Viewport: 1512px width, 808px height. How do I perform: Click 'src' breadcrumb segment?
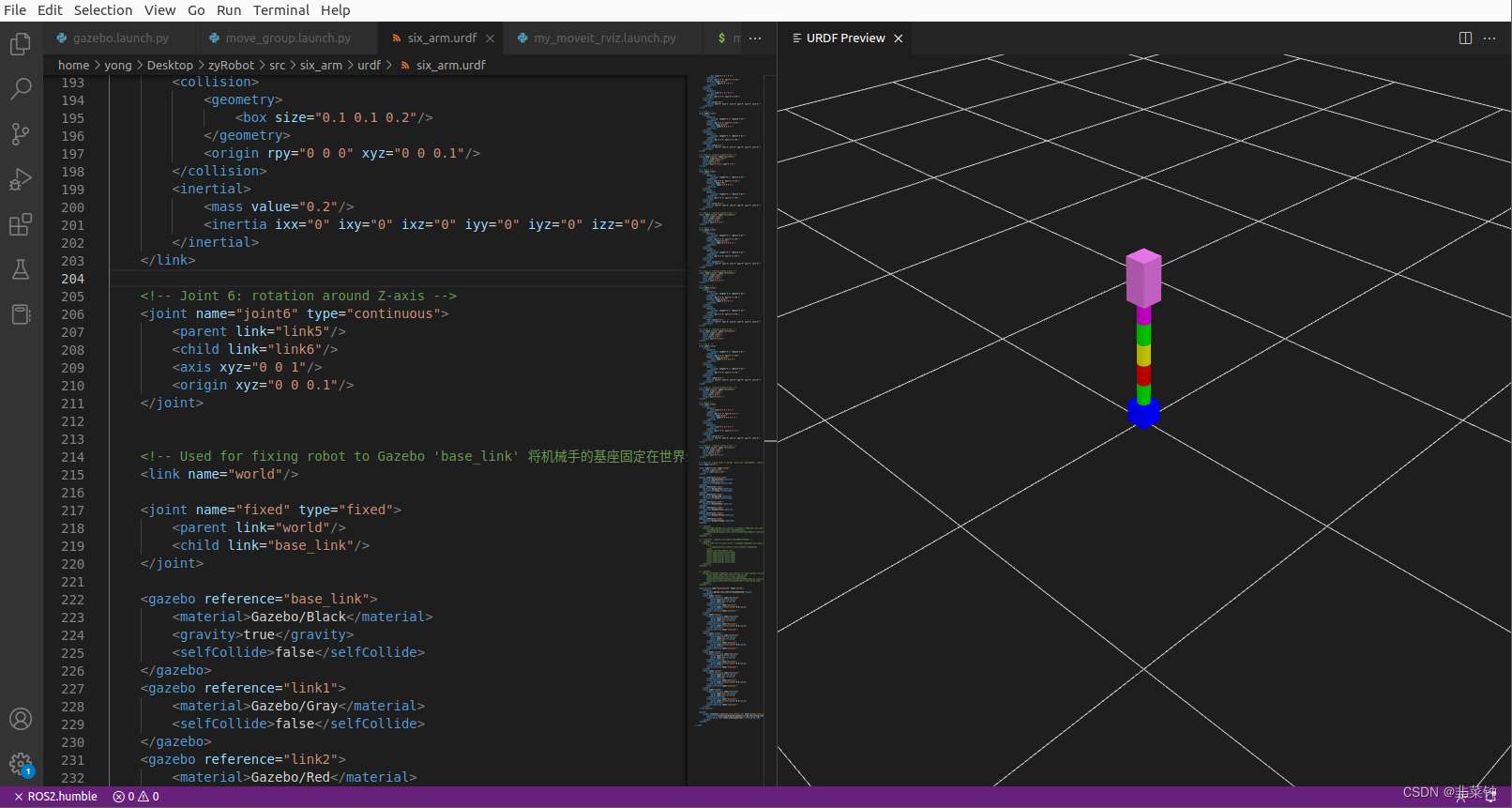[277, 66]
